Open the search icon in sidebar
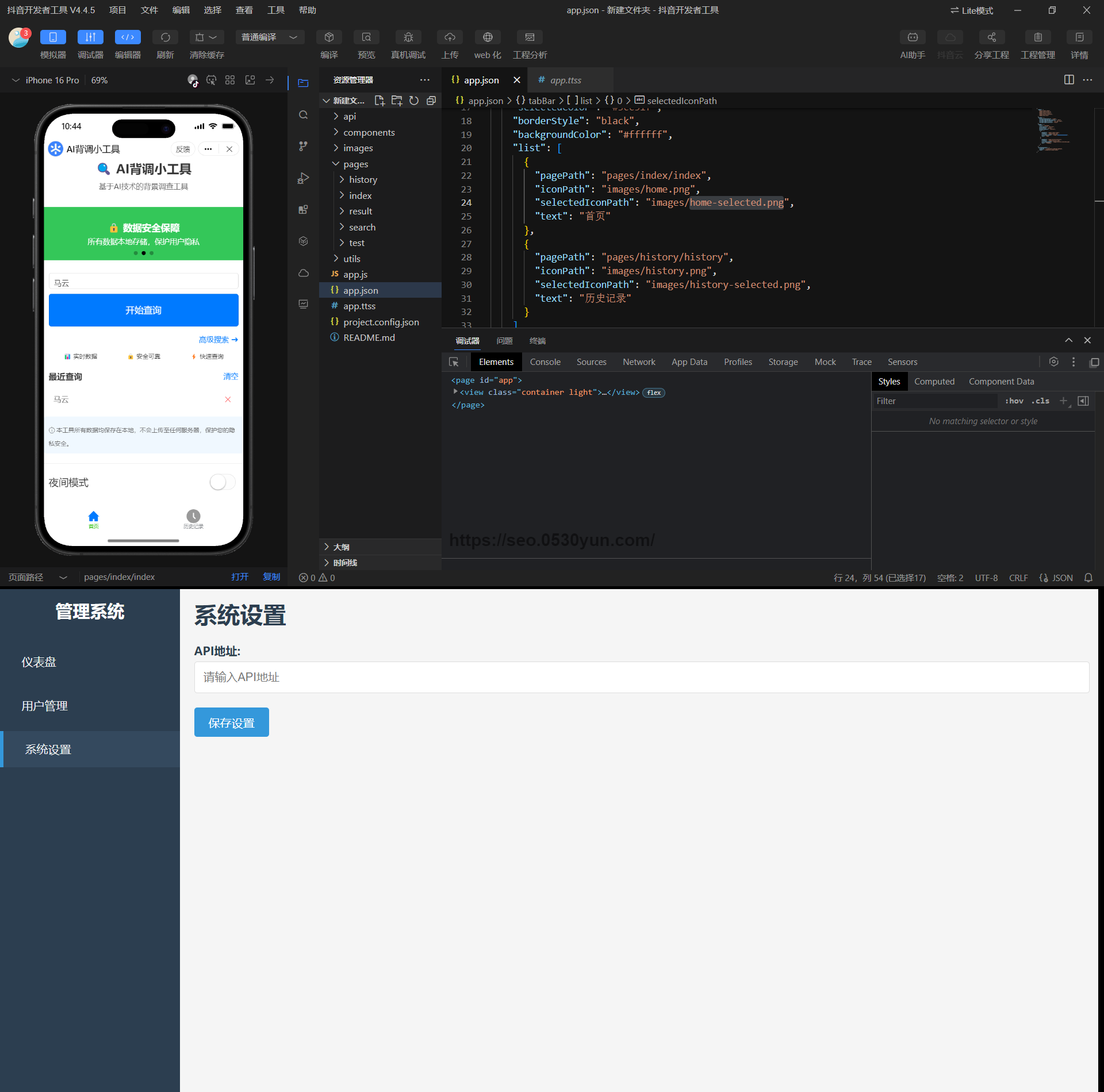This screenshot has width=1104, height=1092. click(304, 115)
